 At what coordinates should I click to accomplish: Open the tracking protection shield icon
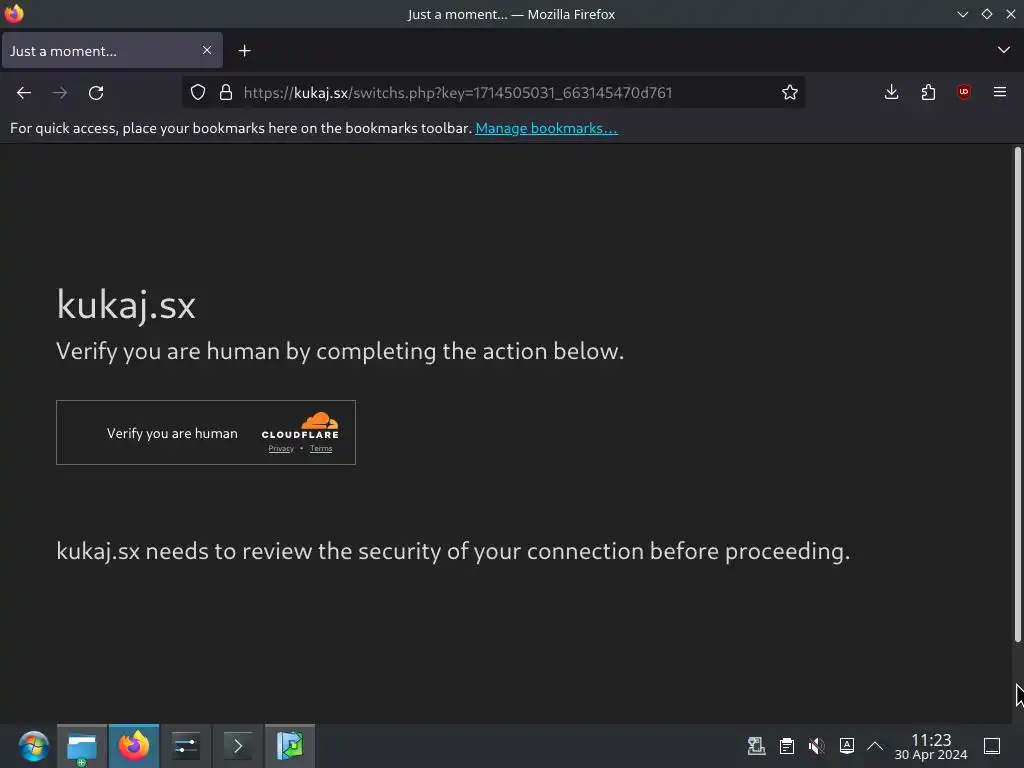point(198,93)
